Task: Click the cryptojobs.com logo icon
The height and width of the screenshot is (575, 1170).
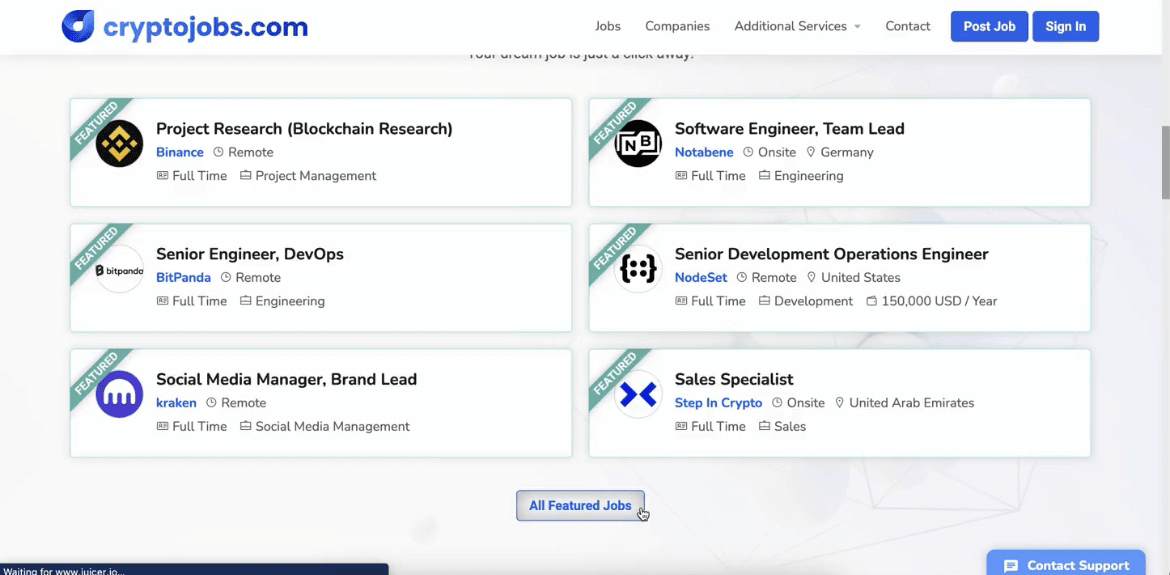Action: 78,26
